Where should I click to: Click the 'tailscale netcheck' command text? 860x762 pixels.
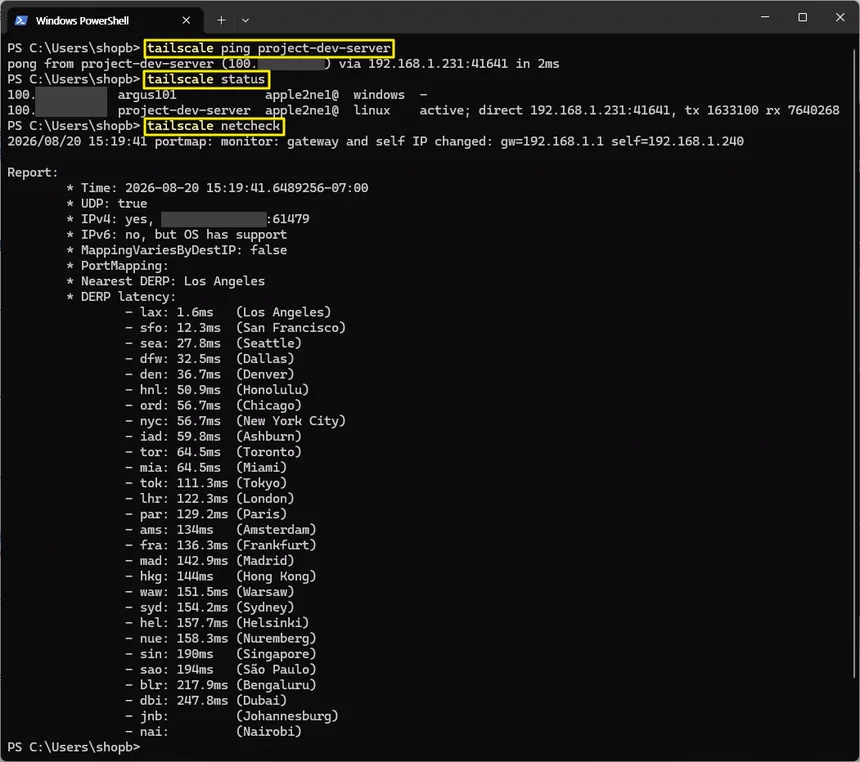coord(214,126)
